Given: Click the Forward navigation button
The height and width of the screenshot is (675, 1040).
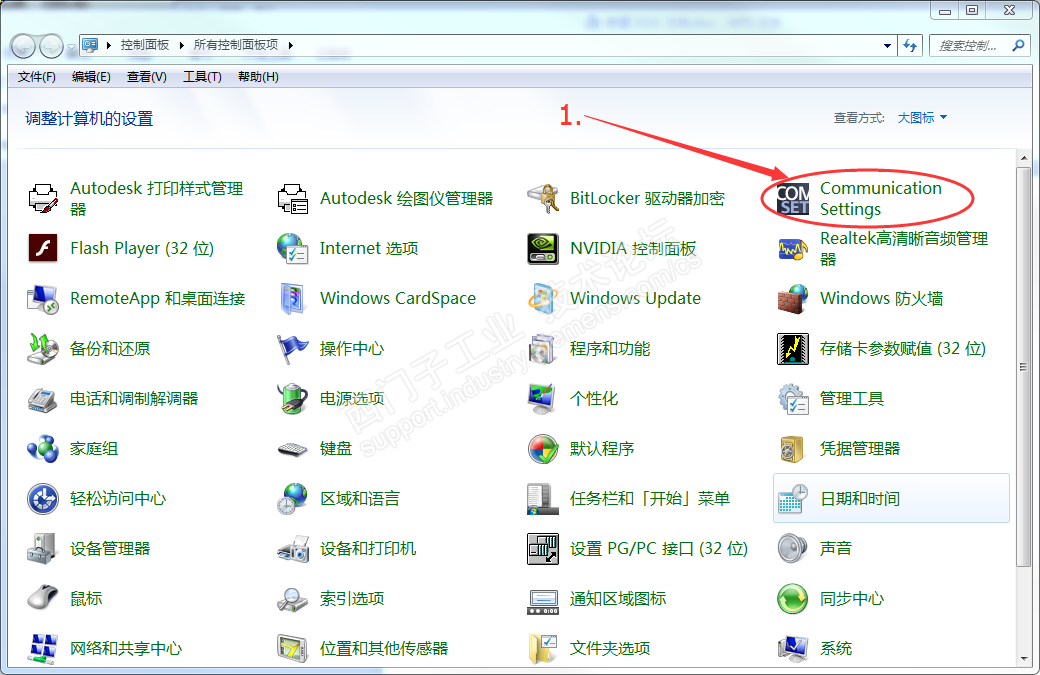Looking at the screenshot, I should (52, 46).
